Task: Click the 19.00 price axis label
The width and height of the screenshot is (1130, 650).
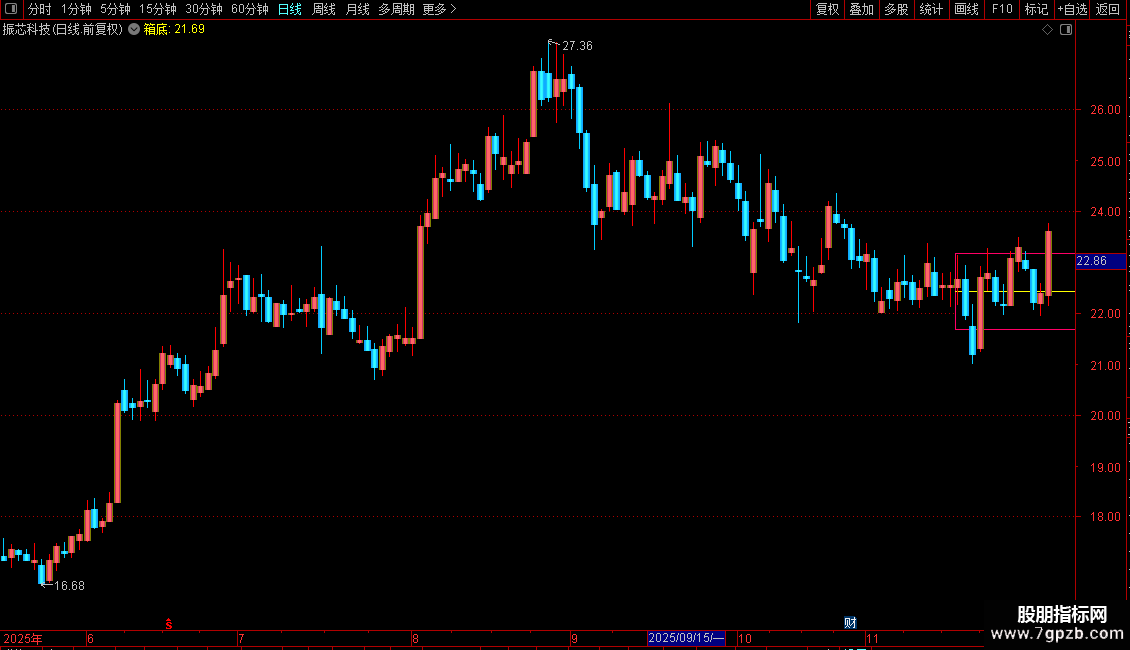Action: click(1105, 468)
